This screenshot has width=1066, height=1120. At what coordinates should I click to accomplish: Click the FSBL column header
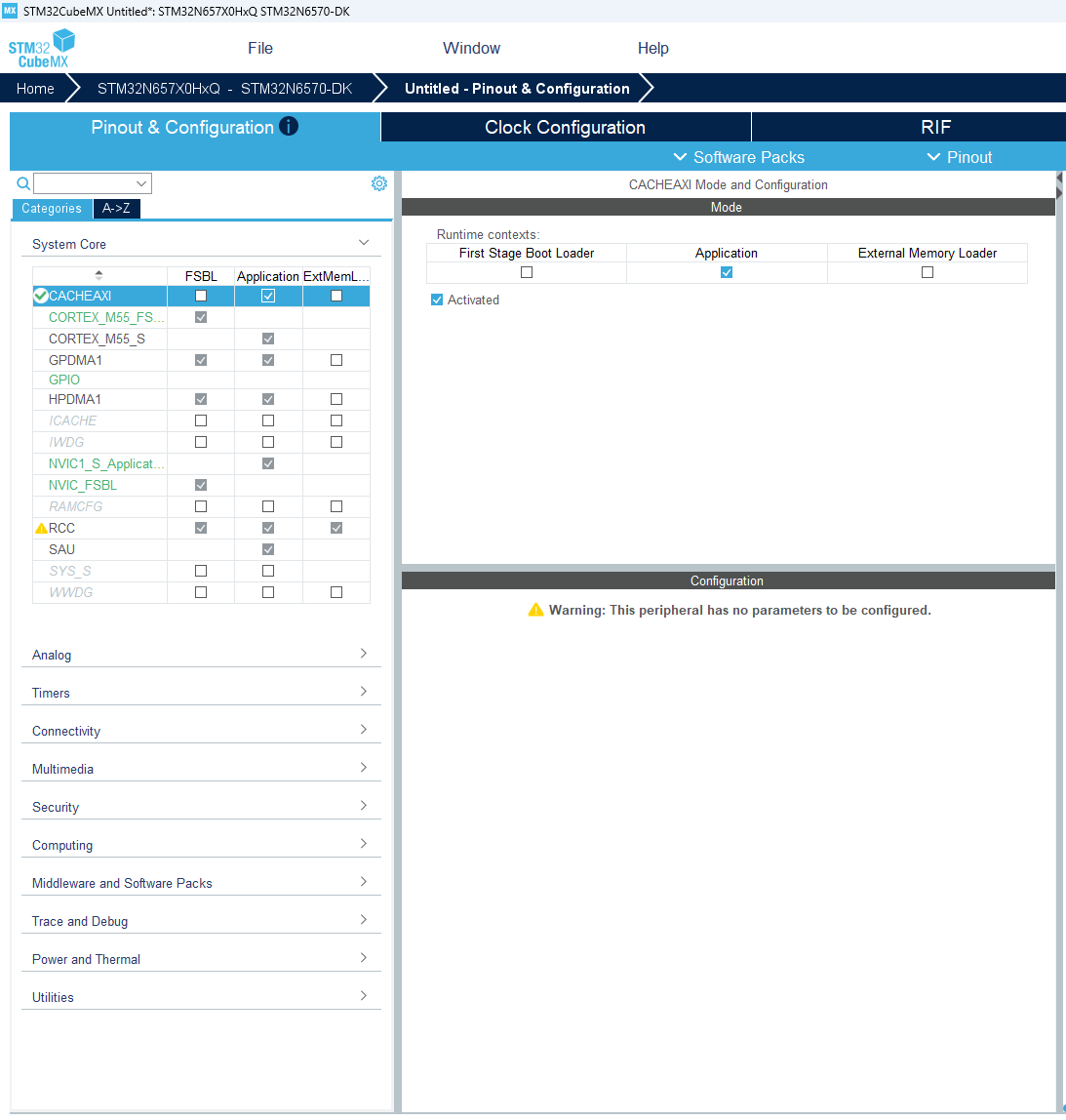(x=201, y=276)
